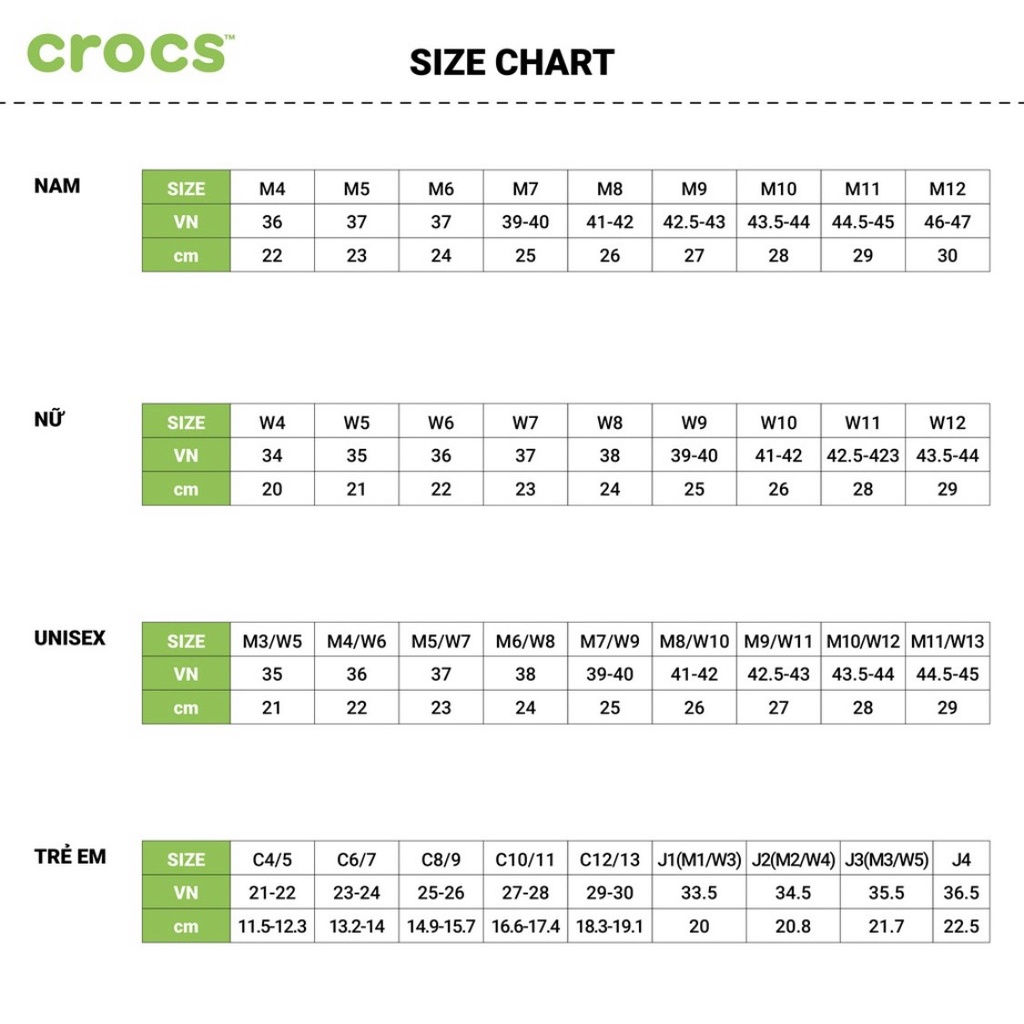Click the TRẺ EM section label

pos(69,857)
